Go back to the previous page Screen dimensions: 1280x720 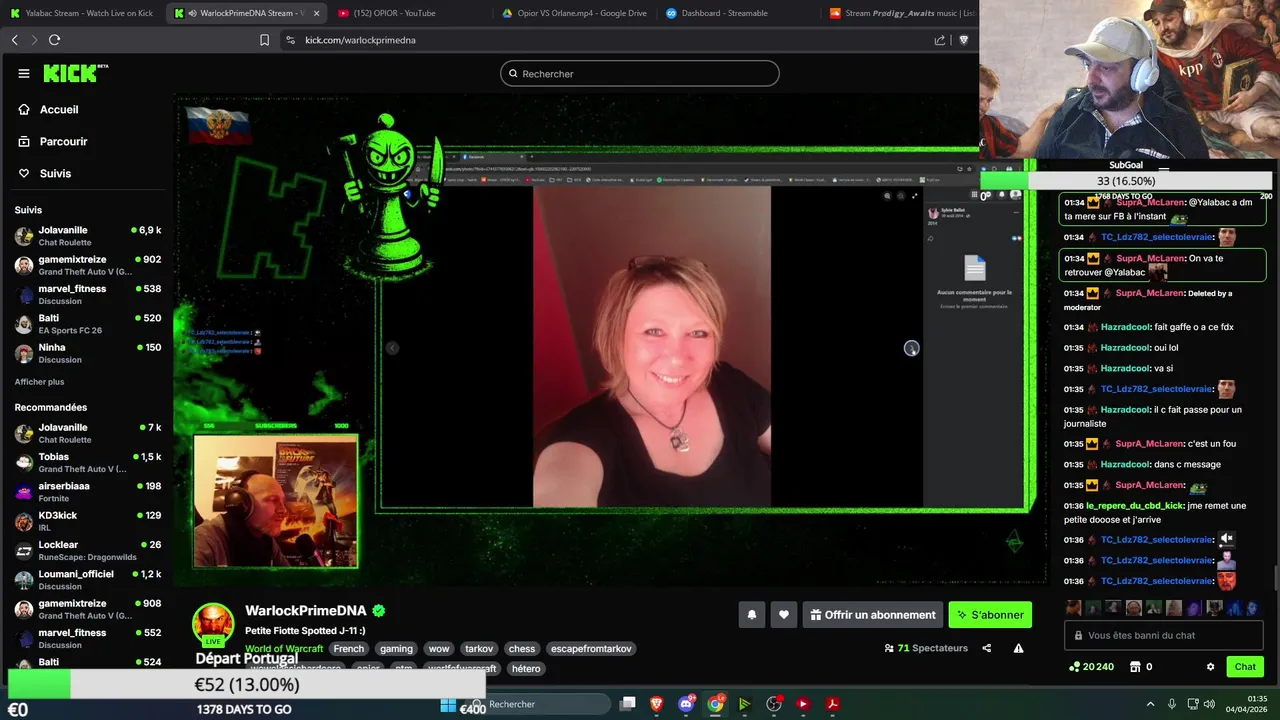click(x=14, y=40)
